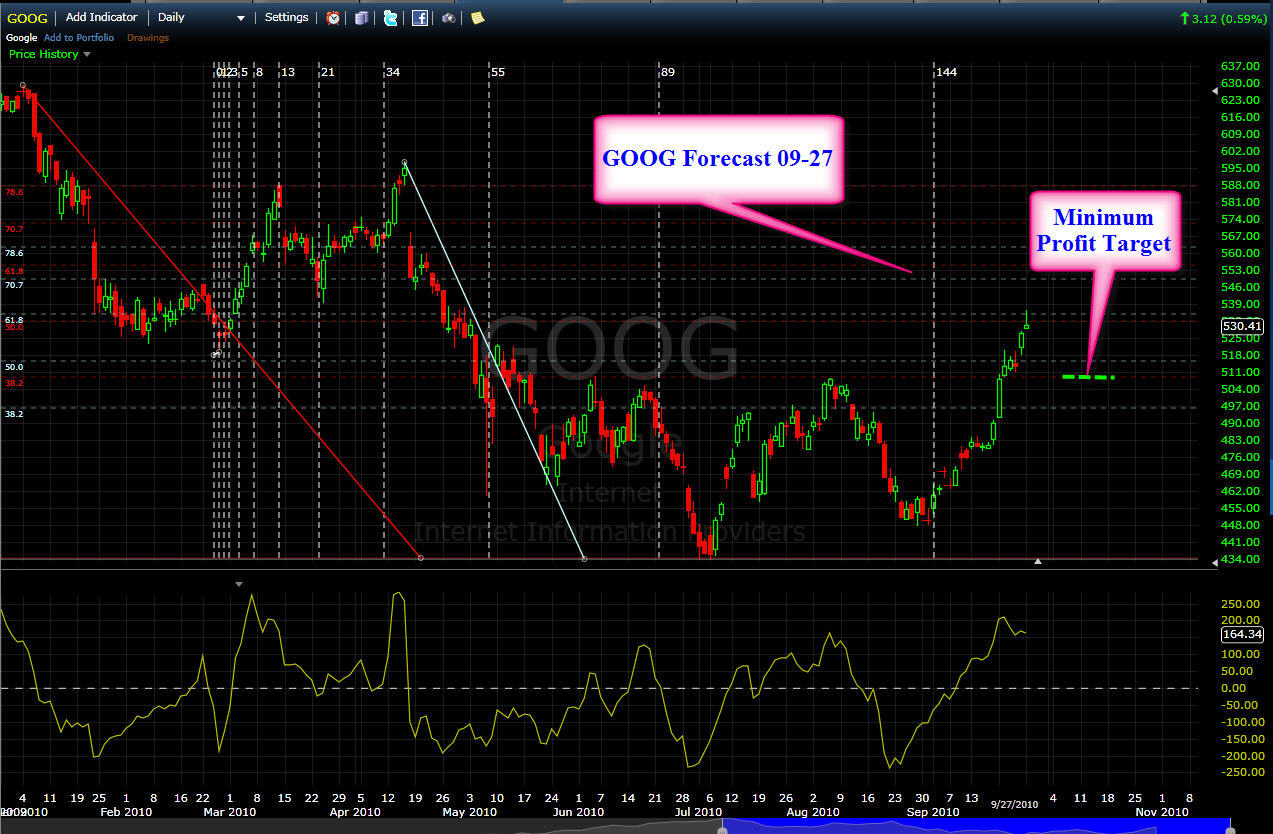Image resolution: width=1273 pixels, height=834 pixels.
Task: Click the Fibonacci time label 89
Action: tap(668, 72)
